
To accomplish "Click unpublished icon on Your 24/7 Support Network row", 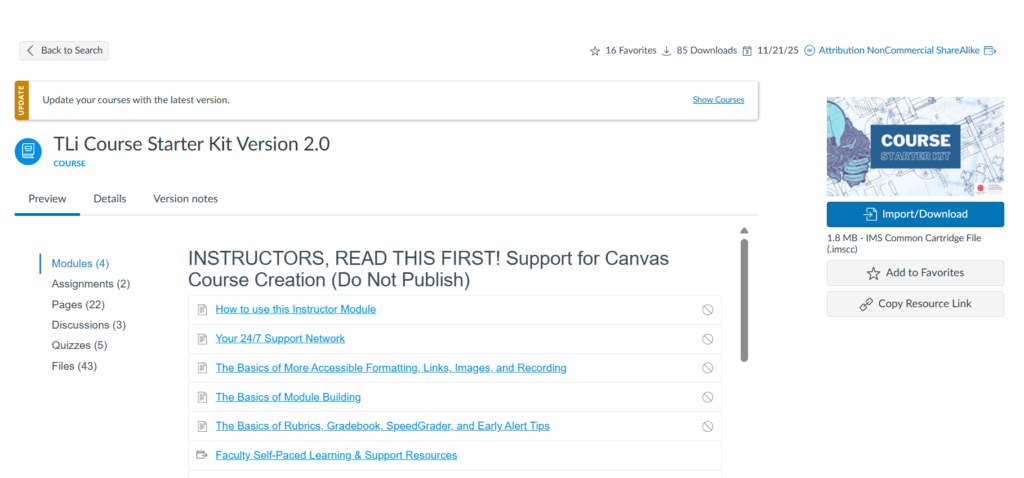I will click(707, 339).
